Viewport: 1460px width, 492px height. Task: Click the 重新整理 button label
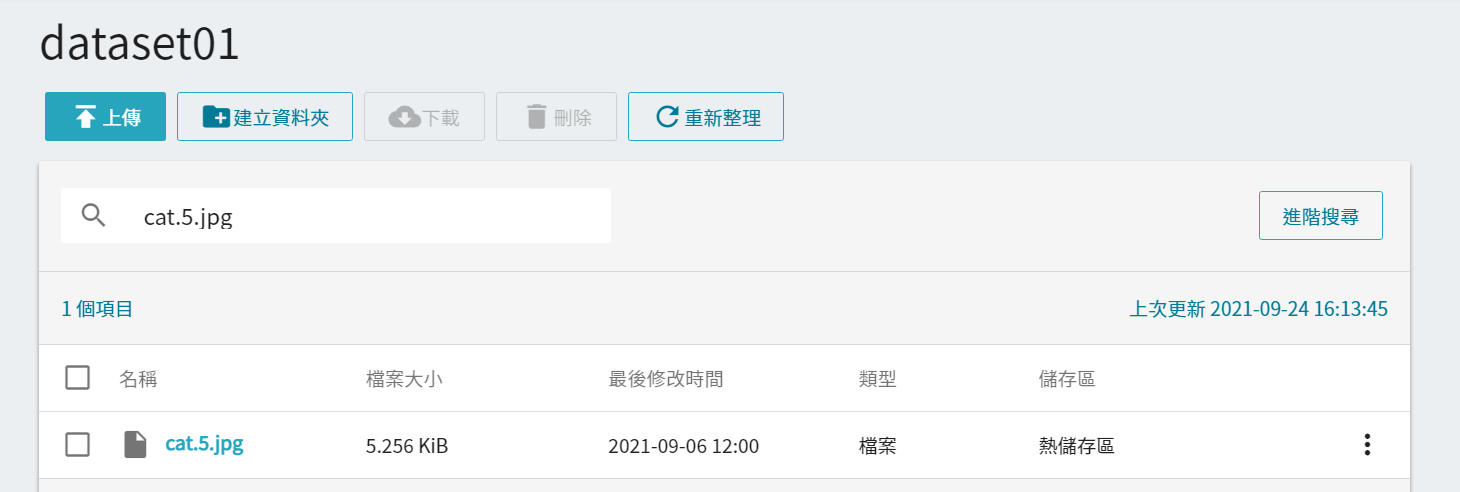pyautogui.click(x=723, y=118)
